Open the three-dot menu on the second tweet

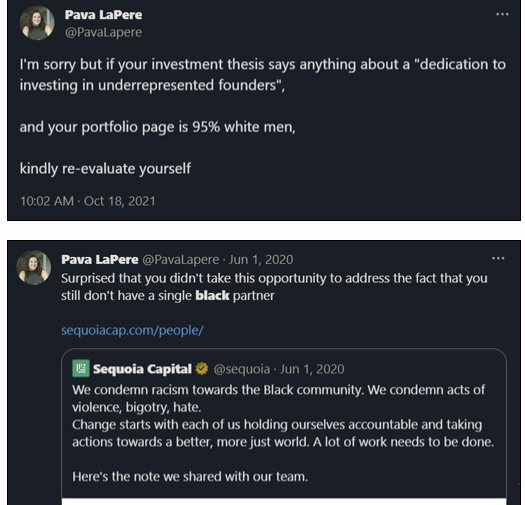(498, 258)
